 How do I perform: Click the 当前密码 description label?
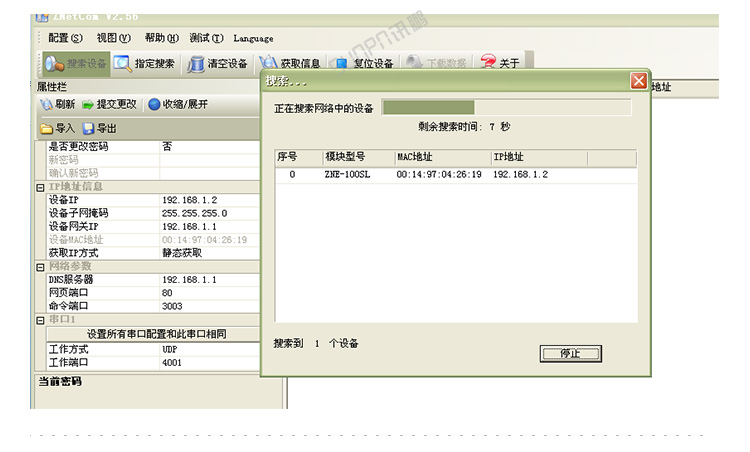tap(60, 382)
